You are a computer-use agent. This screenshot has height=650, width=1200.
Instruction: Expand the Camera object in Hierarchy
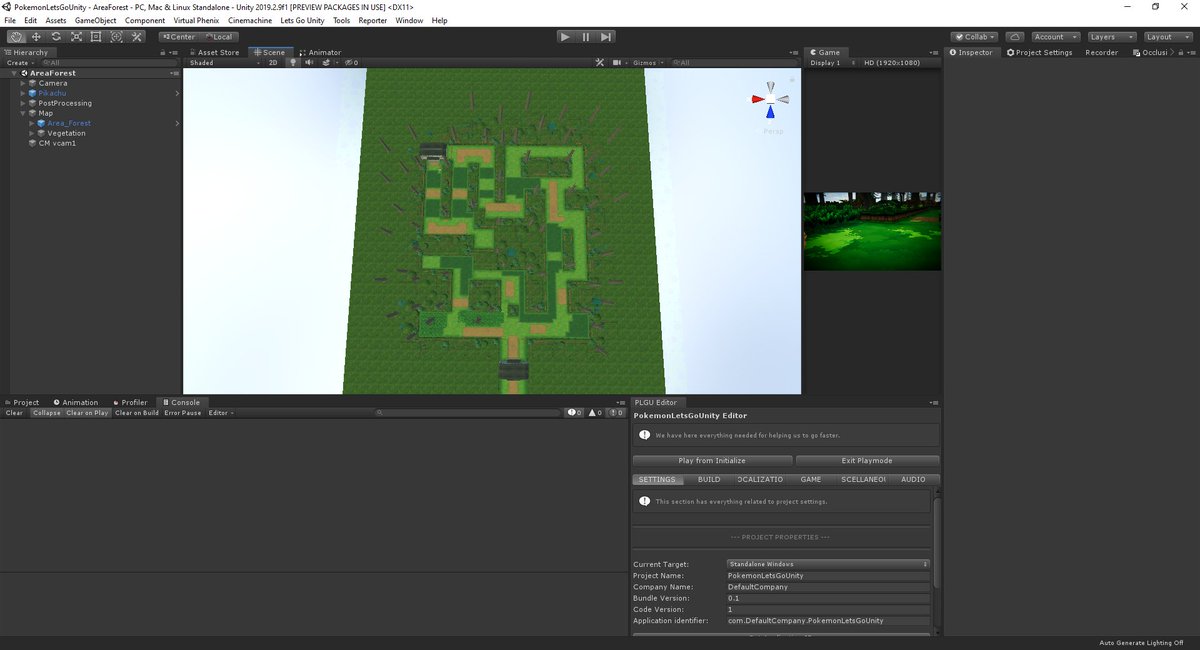pyautogui.click(x=23, y=83)
